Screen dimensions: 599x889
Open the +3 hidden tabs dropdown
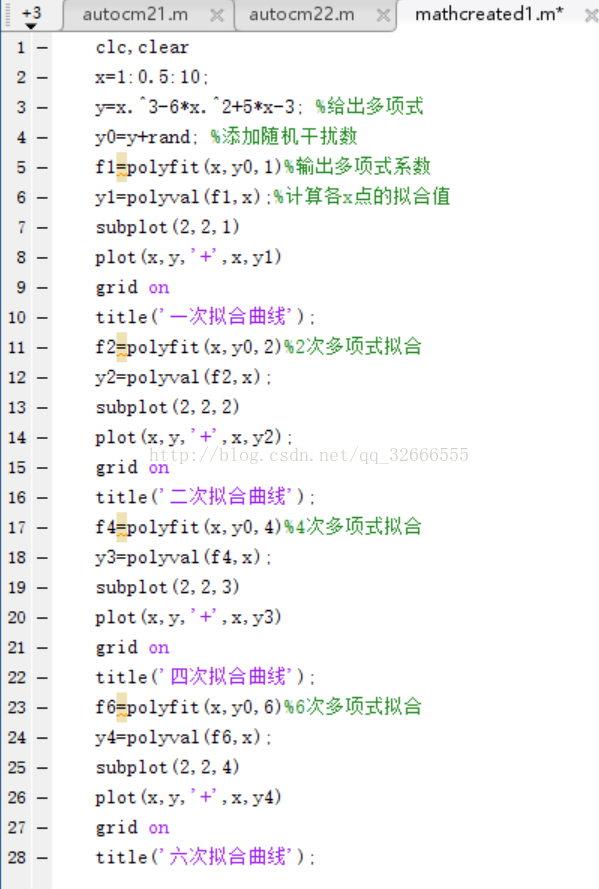(31, 16)
